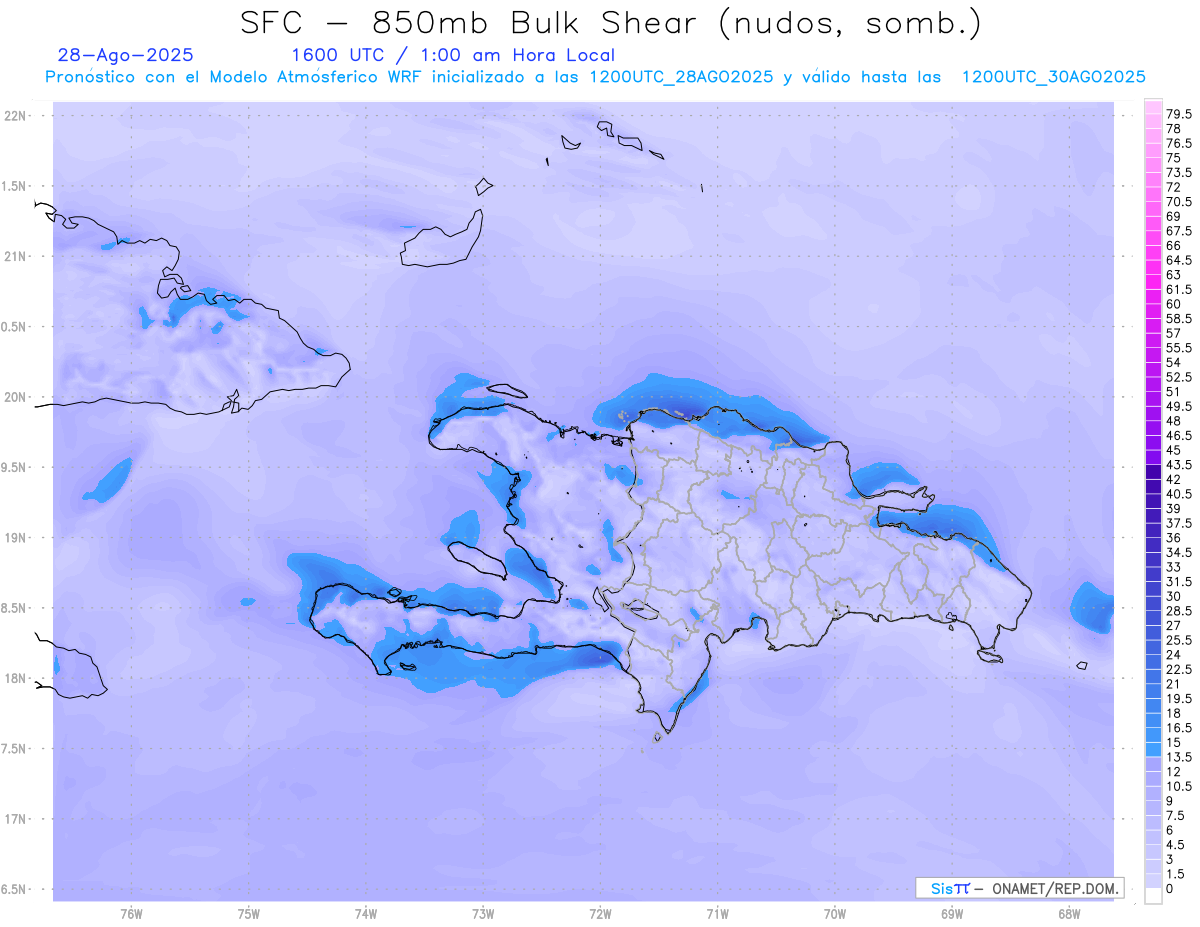1200x927 pixels.
Task: Click the colorbar value "16.5"
Action: [1179, 728]
